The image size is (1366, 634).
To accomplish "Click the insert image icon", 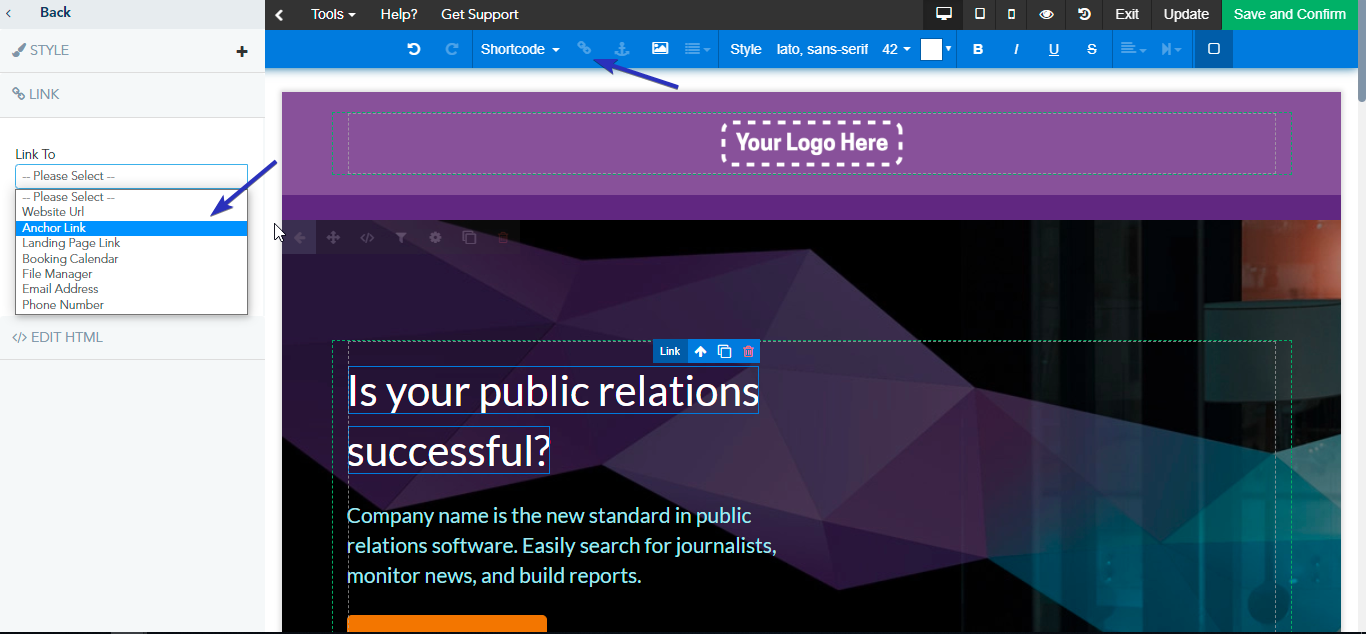I will pos(660,48).
